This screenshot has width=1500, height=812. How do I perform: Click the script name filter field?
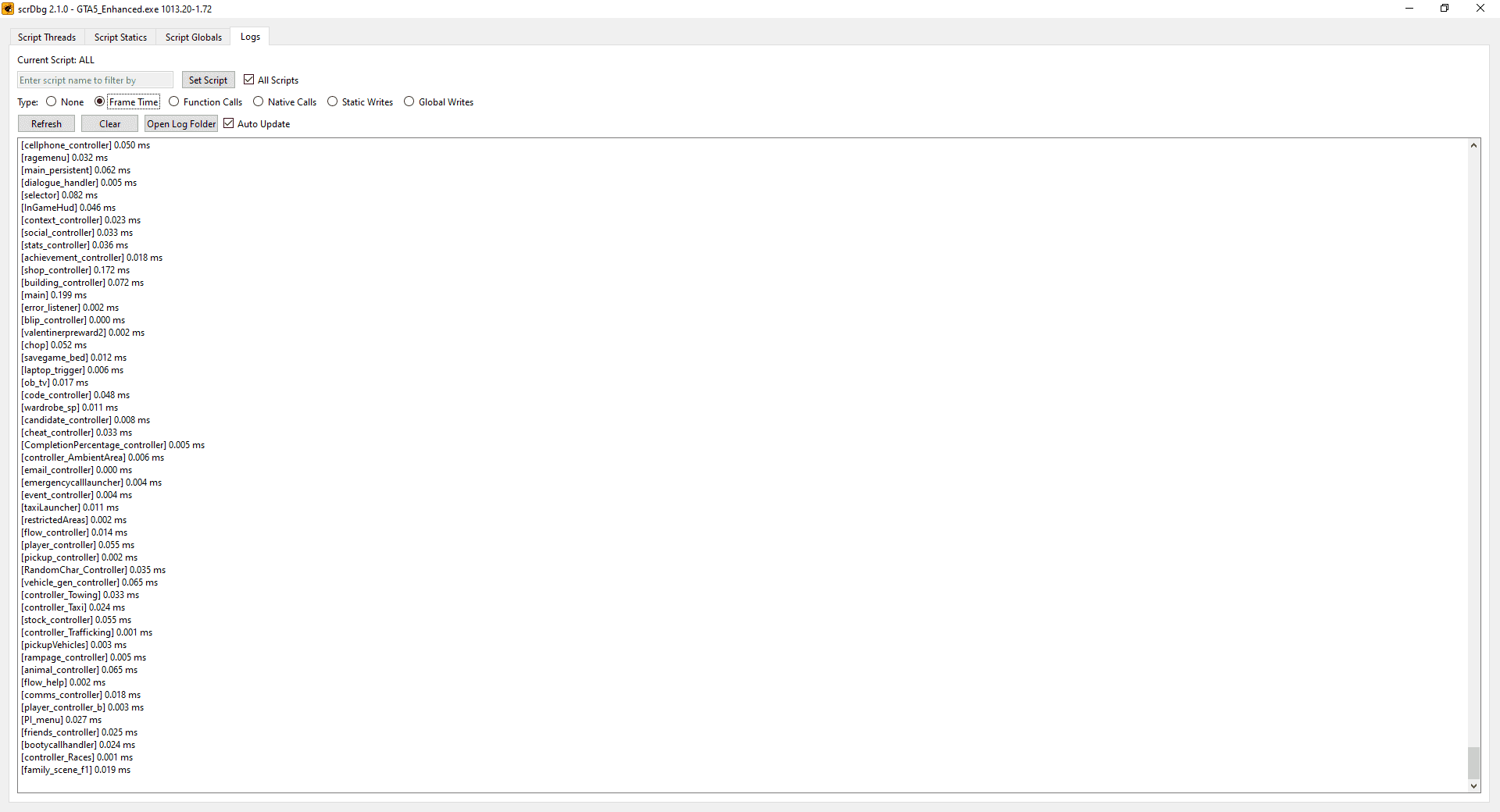[x=94, y=79]
